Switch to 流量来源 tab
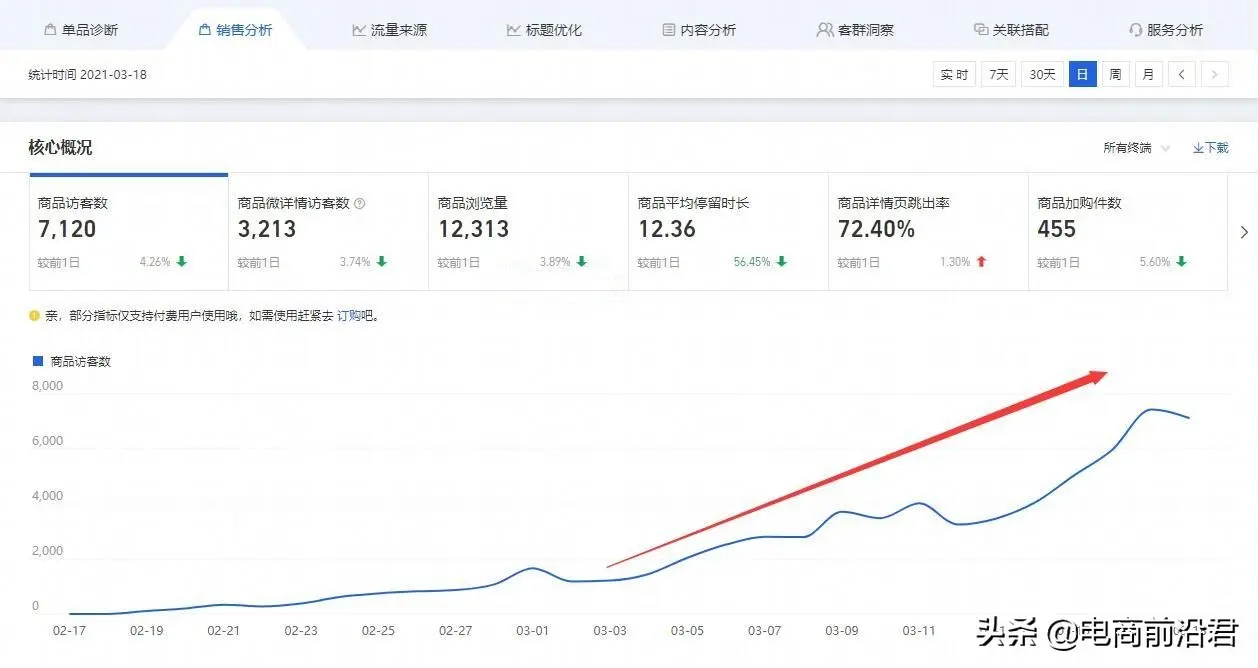The image size is (1258, 668). 389,30
